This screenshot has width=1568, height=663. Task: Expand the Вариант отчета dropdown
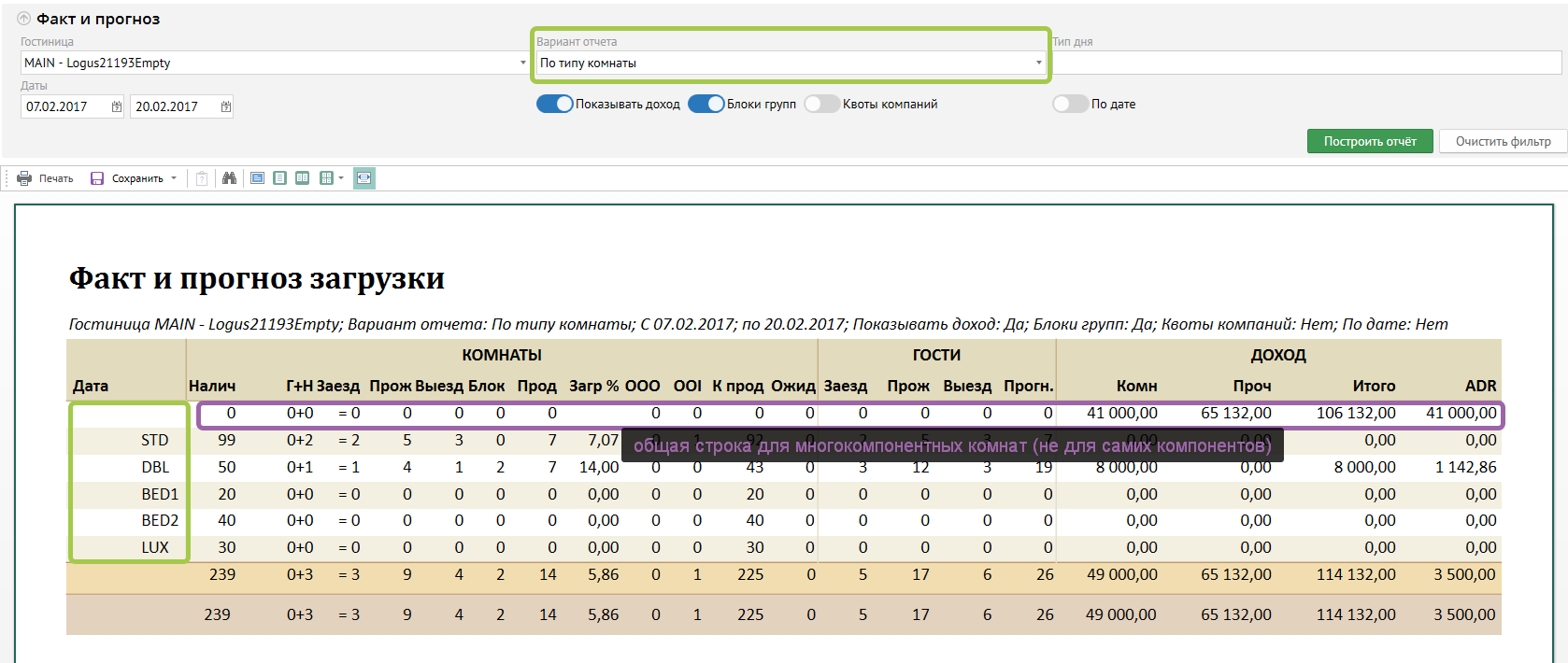1038,63
